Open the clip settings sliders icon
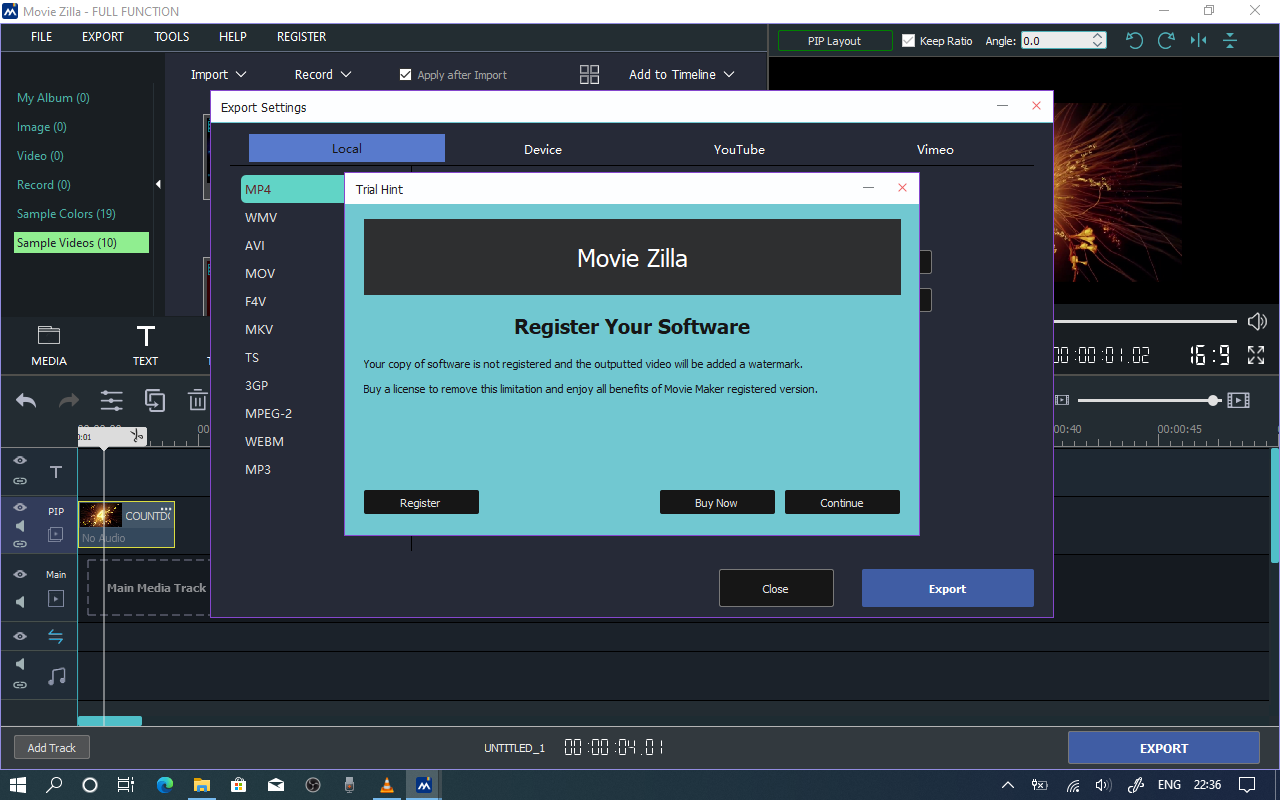1280x800 pixels. click(x=111, y=401)
